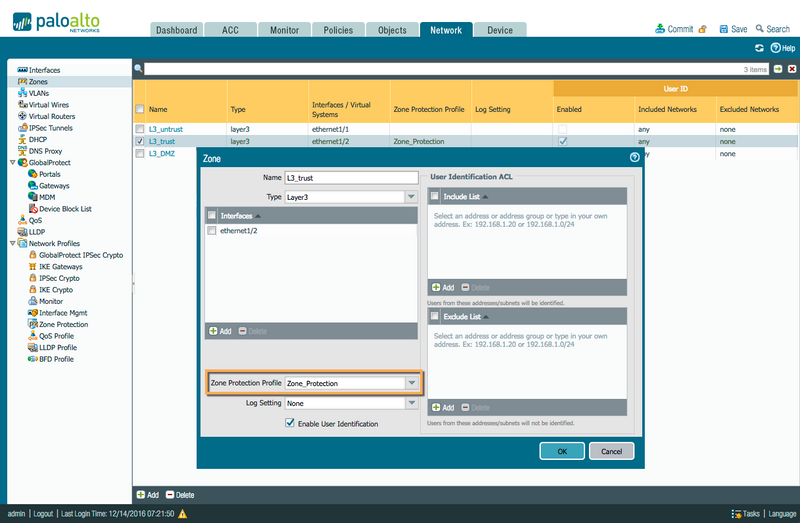Click the warning triangle in status bar
Viewport: 800px width, 523px height.
(x=182, y=514)
